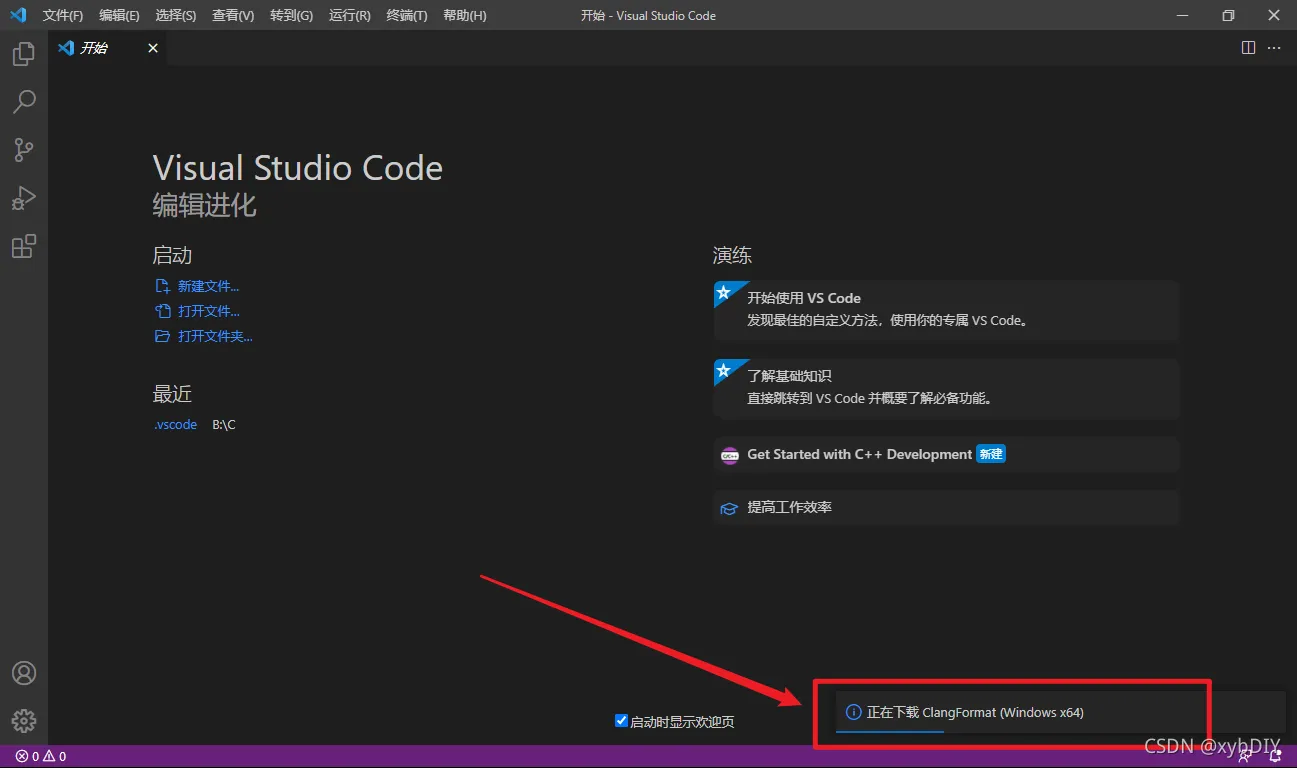This screenshot has height=768, width=1297.
Task: Open the Source Control view
Action: (24, 150)
